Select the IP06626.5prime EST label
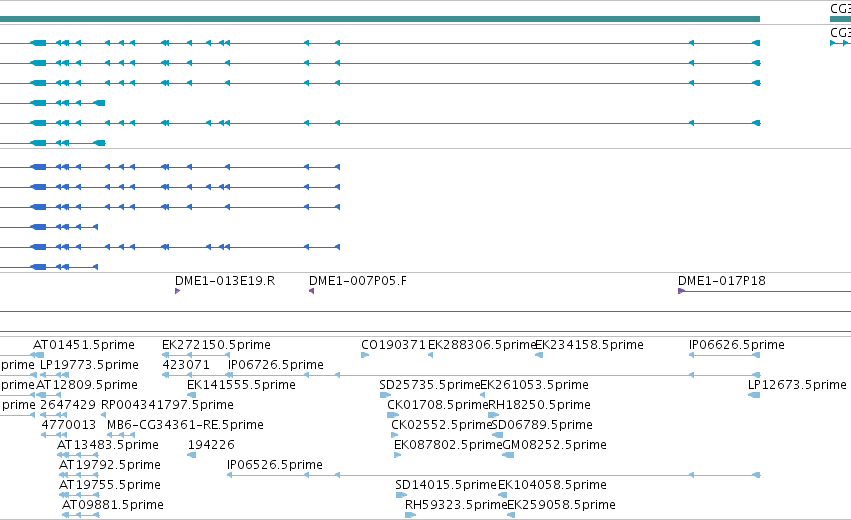 tap(736, 345)
